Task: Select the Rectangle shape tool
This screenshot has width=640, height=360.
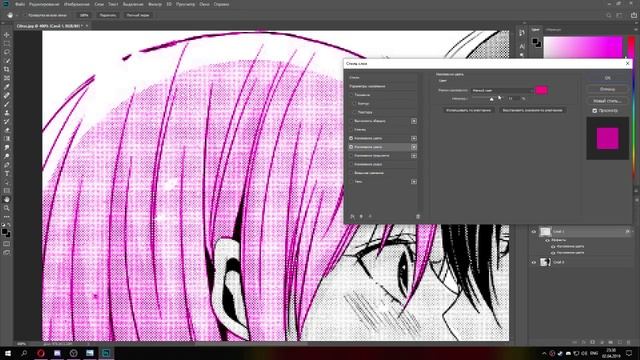Action: click(x=7, y=191)
